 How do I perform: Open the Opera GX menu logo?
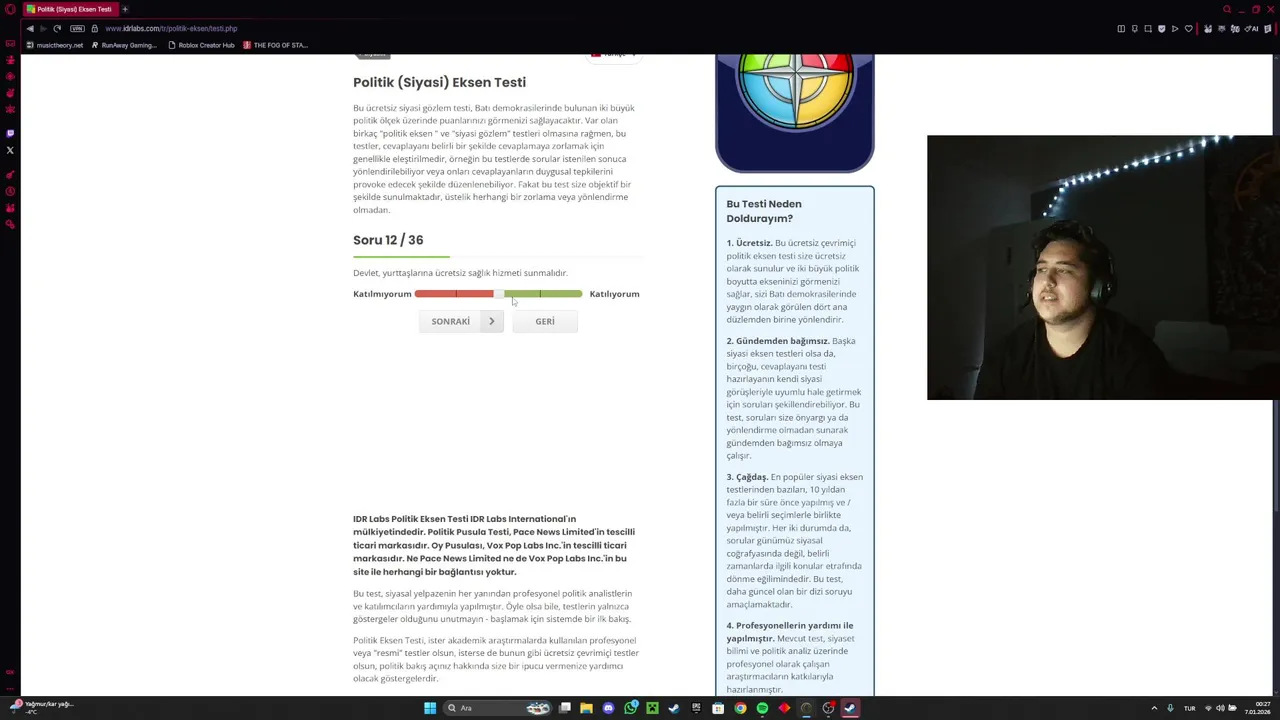[x=8, y=9]
